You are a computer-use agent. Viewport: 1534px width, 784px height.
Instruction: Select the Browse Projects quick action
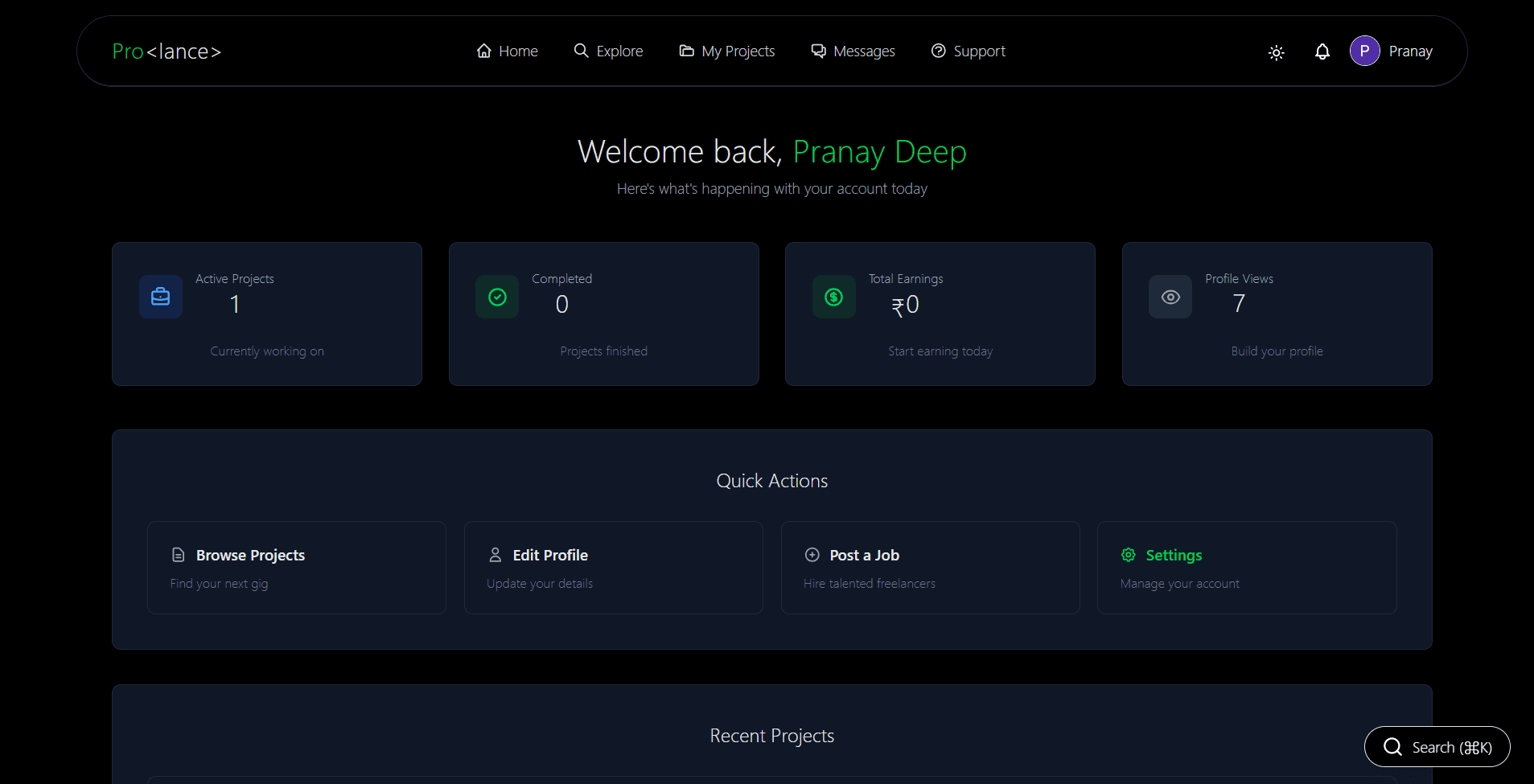[x=296, y=568]
